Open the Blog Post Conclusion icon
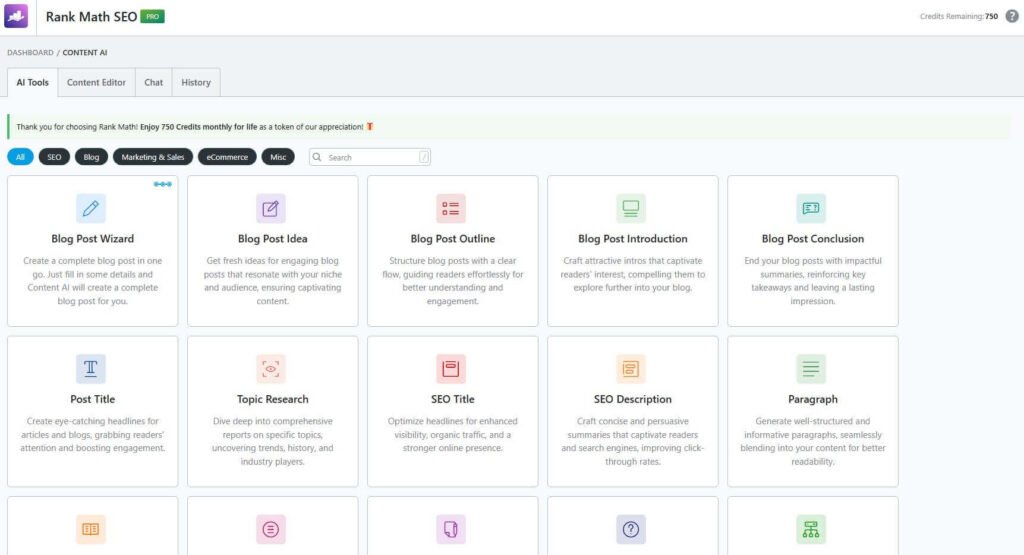 click(811, 208)
